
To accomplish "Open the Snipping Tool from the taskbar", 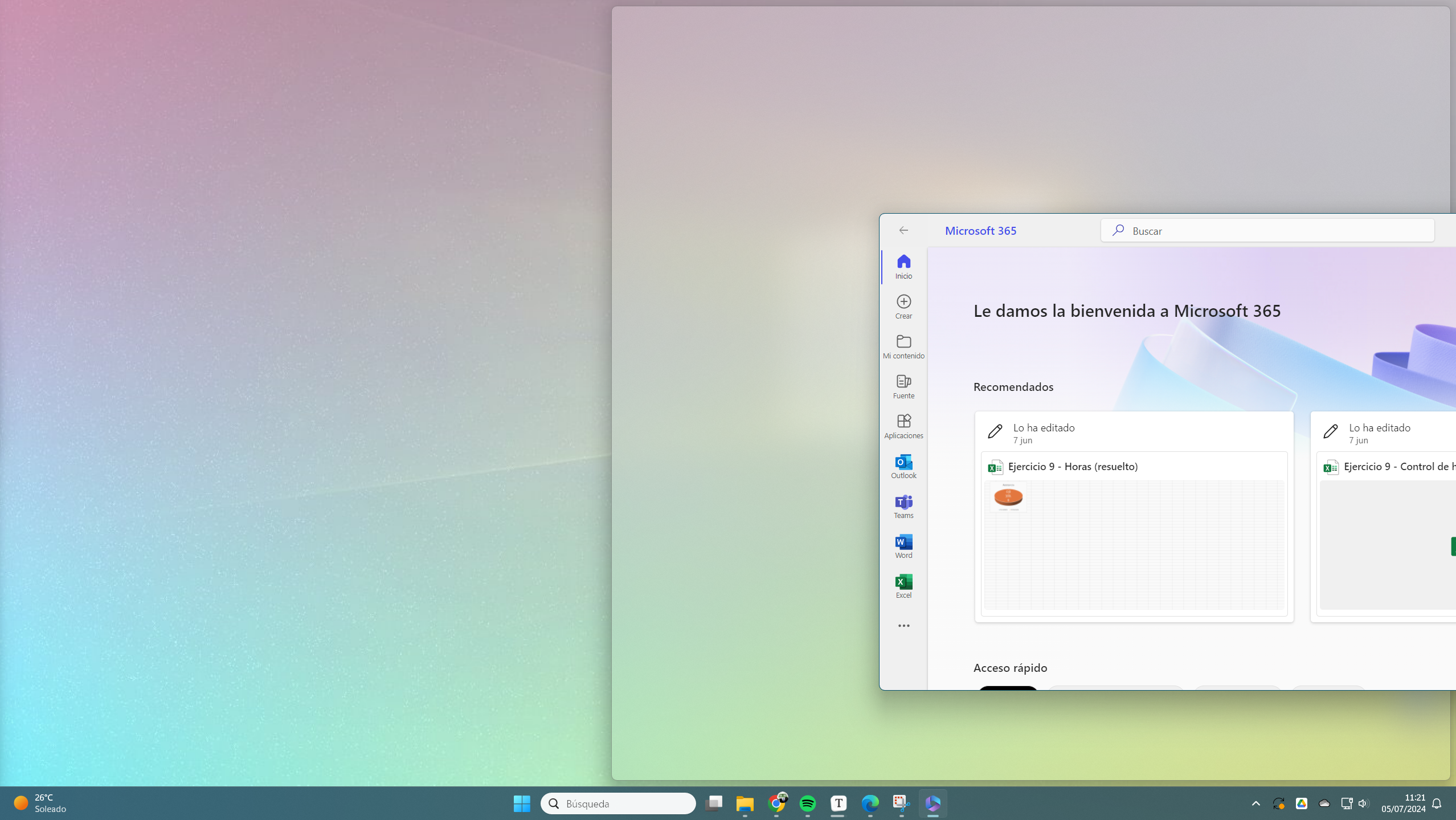I will (901, 803).
